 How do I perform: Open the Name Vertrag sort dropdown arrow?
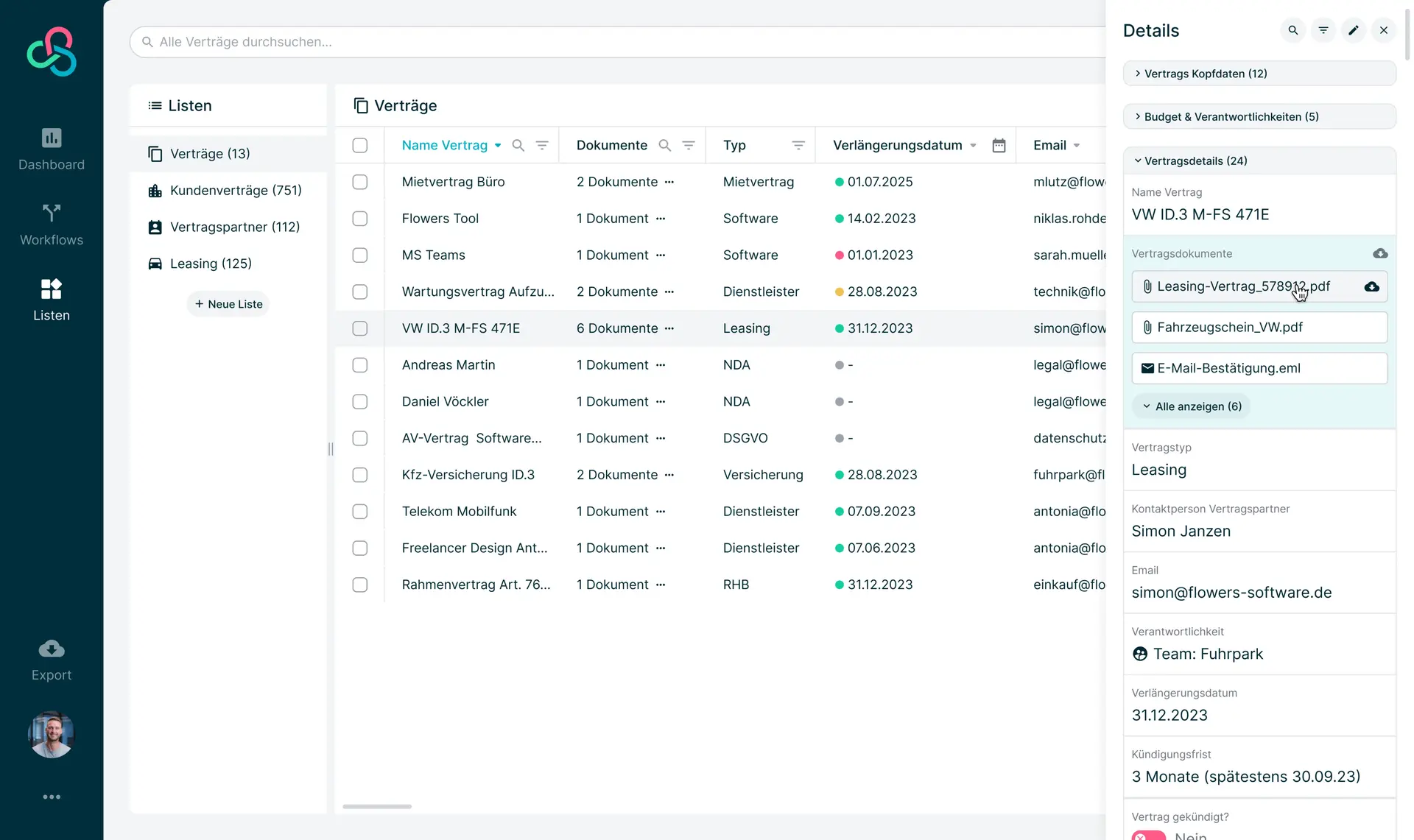click(498, 146)
